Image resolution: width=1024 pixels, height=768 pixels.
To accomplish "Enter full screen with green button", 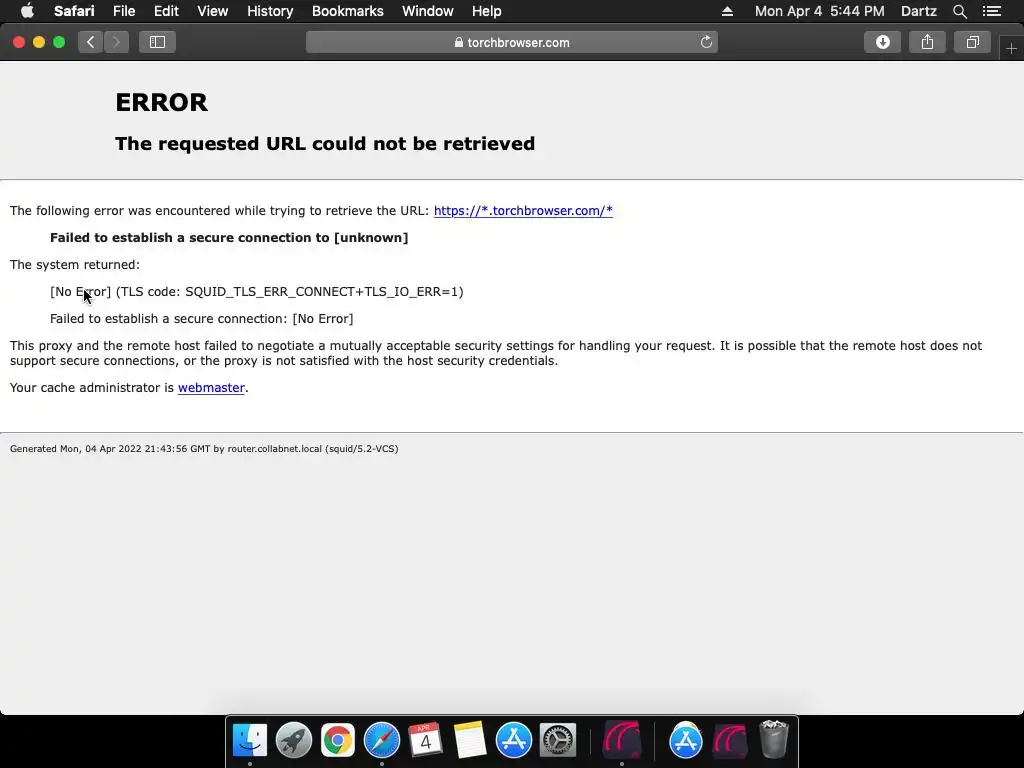I will click(x=59, y=42).
